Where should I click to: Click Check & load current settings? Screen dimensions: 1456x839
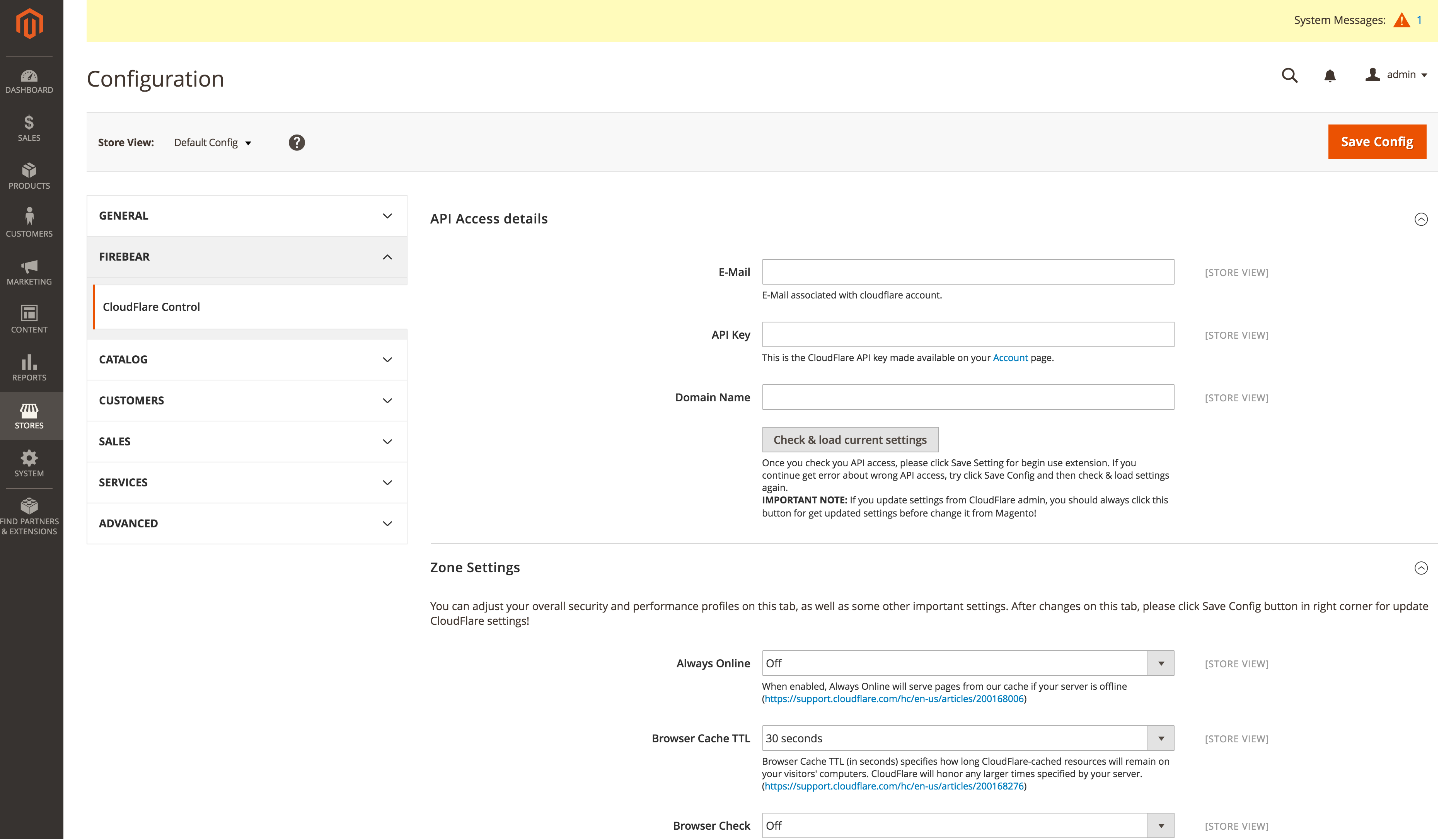point(850,440)
